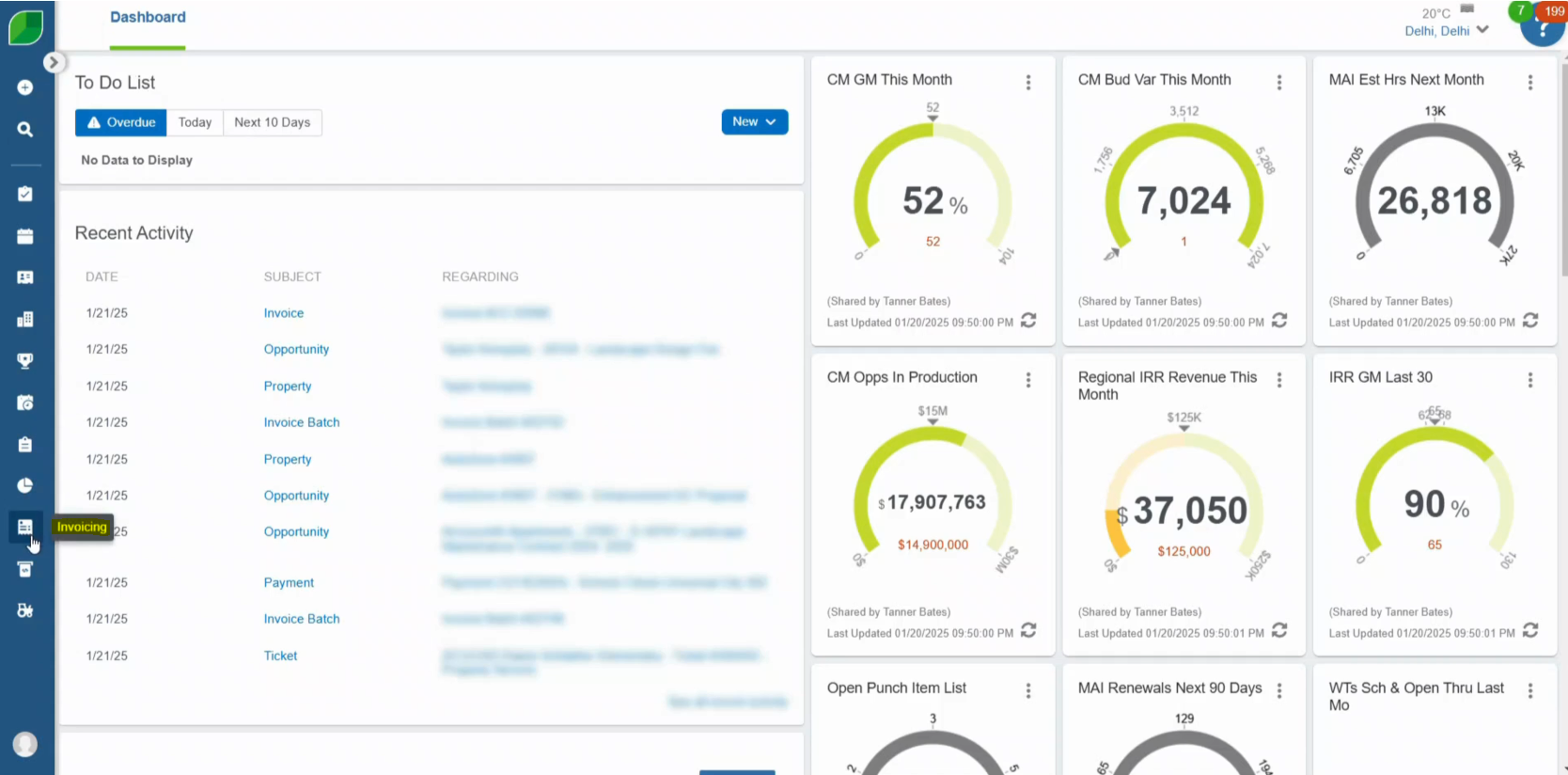Image resolution: width=1568 pixels, height=775 pixels.
Task: Refresh the CM Opps In Production widget
Action: (x=1028, y=630)
